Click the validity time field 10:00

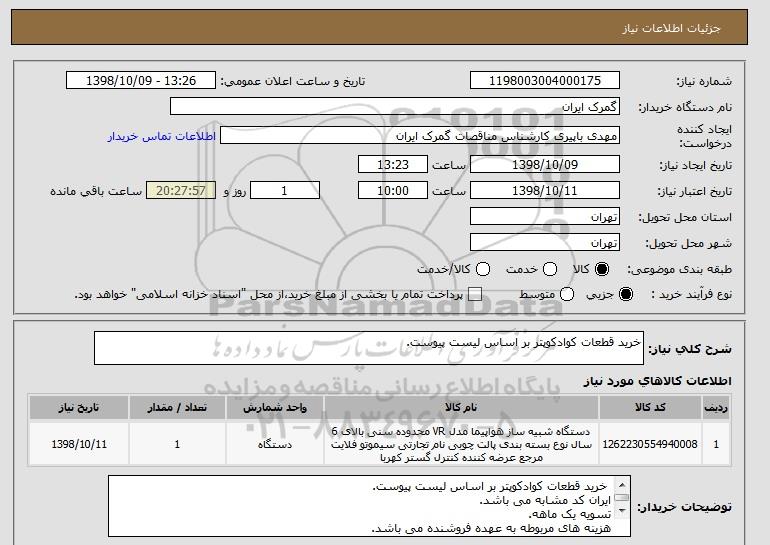(x=393, y=191)
